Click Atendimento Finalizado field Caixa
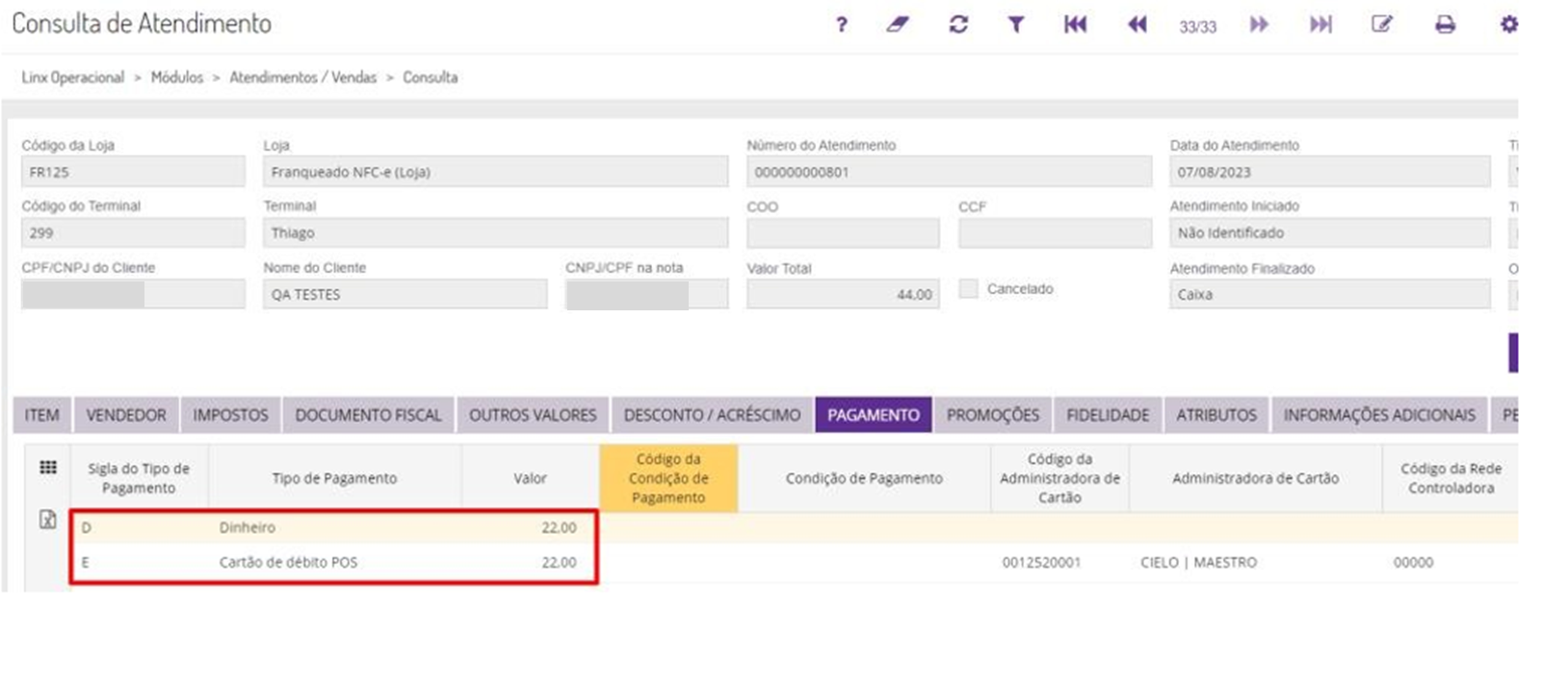Viewport: 1568px width, 693px height. tap(1330, 294)
